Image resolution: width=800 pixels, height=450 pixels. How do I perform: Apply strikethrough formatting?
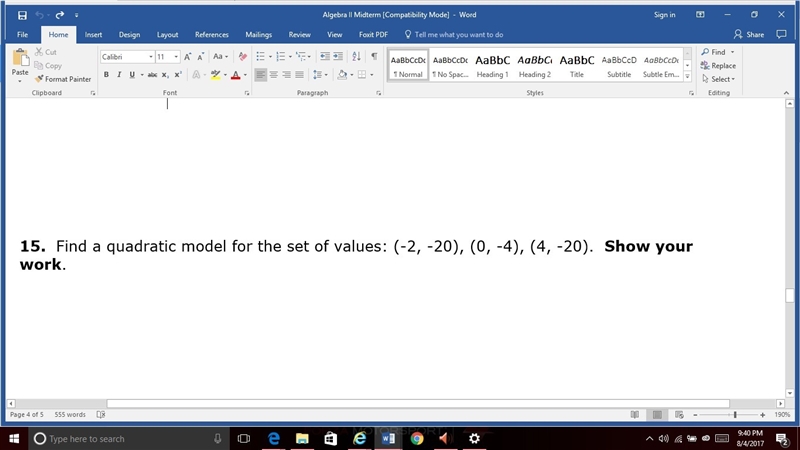pos(152,74)
